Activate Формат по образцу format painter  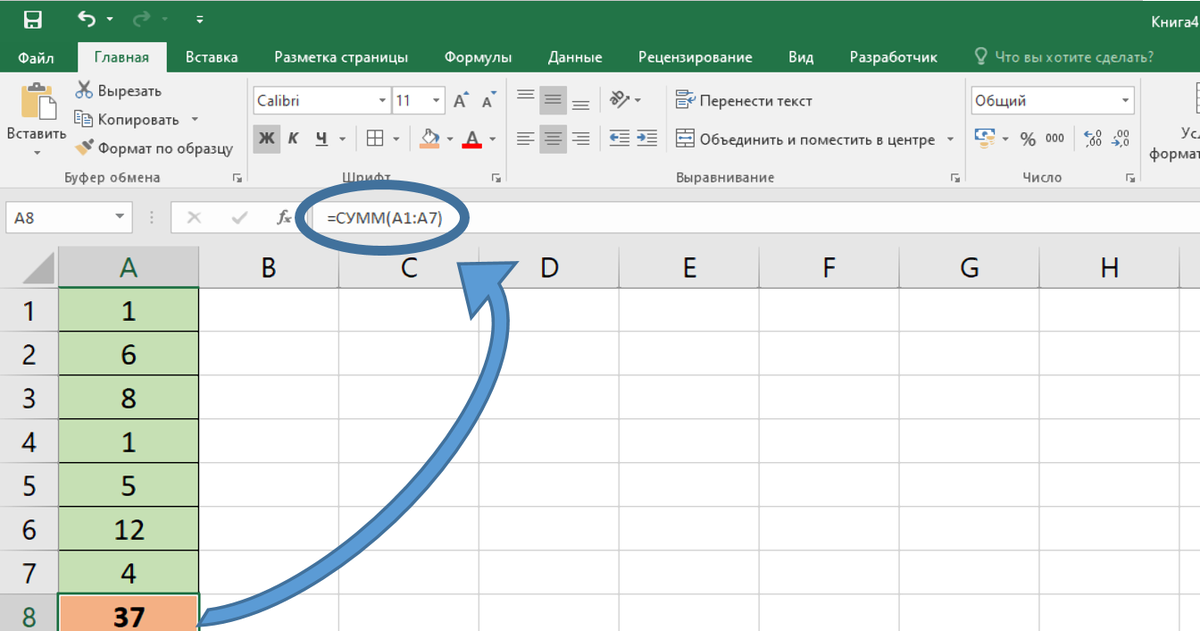coord(154,148)
